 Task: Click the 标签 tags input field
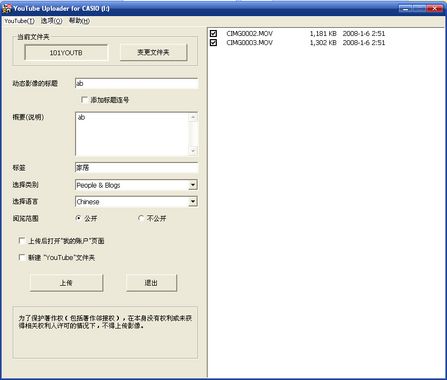coord(137,168)
